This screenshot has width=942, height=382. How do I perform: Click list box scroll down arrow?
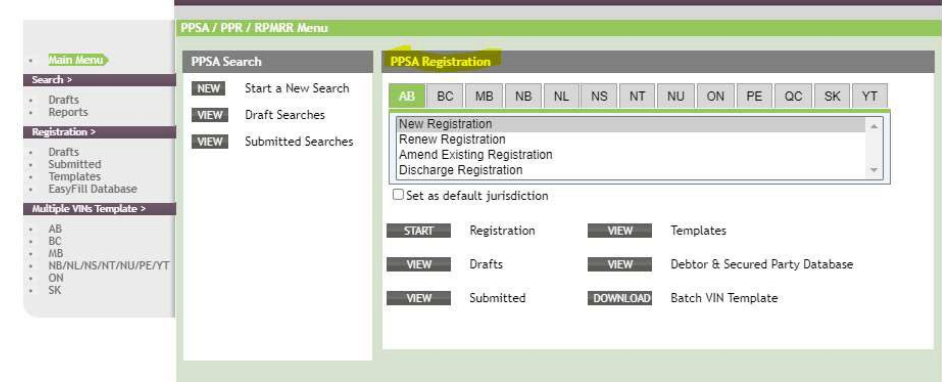click(874, 171)
